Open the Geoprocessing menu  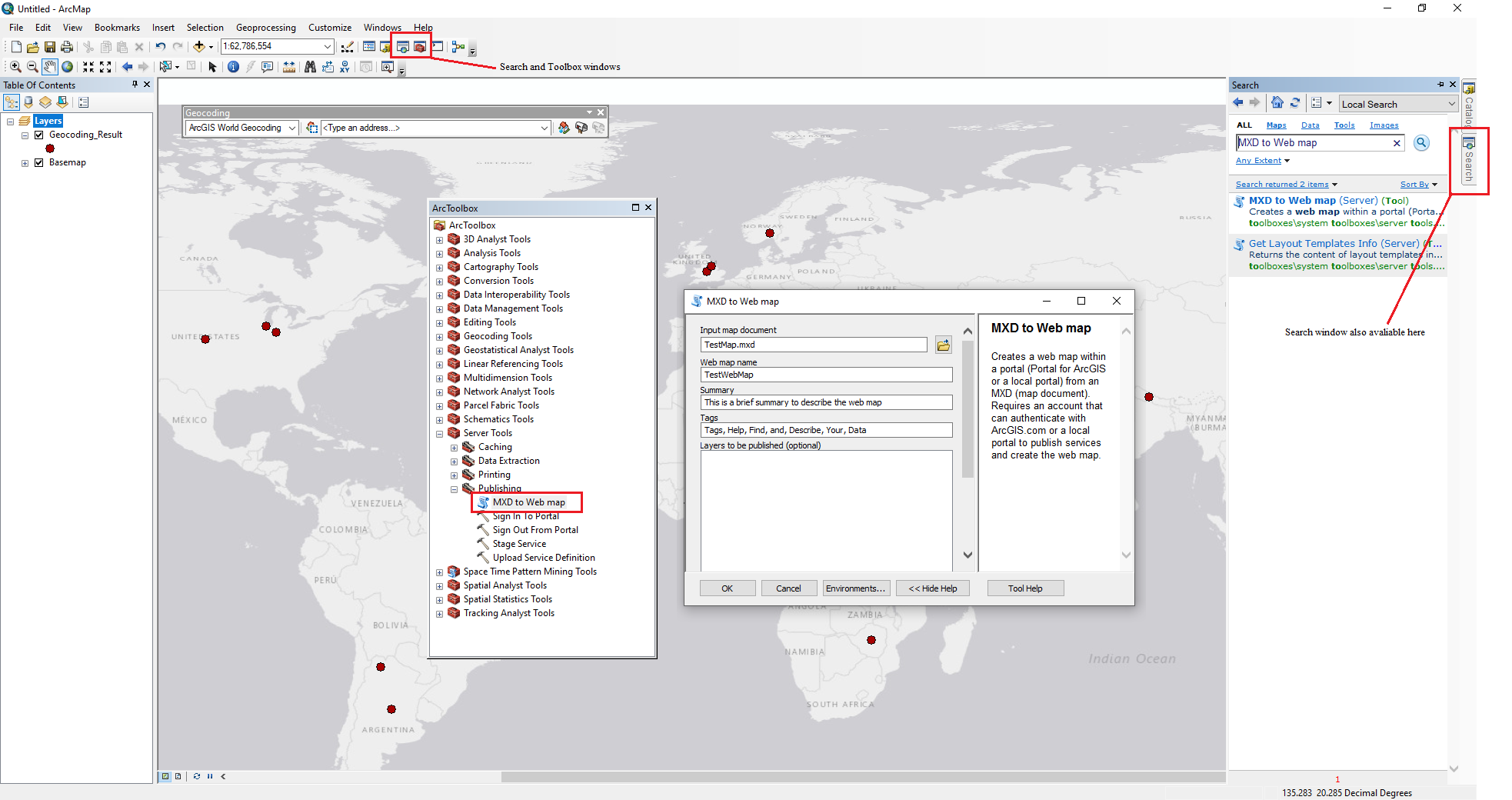point(266,28)
